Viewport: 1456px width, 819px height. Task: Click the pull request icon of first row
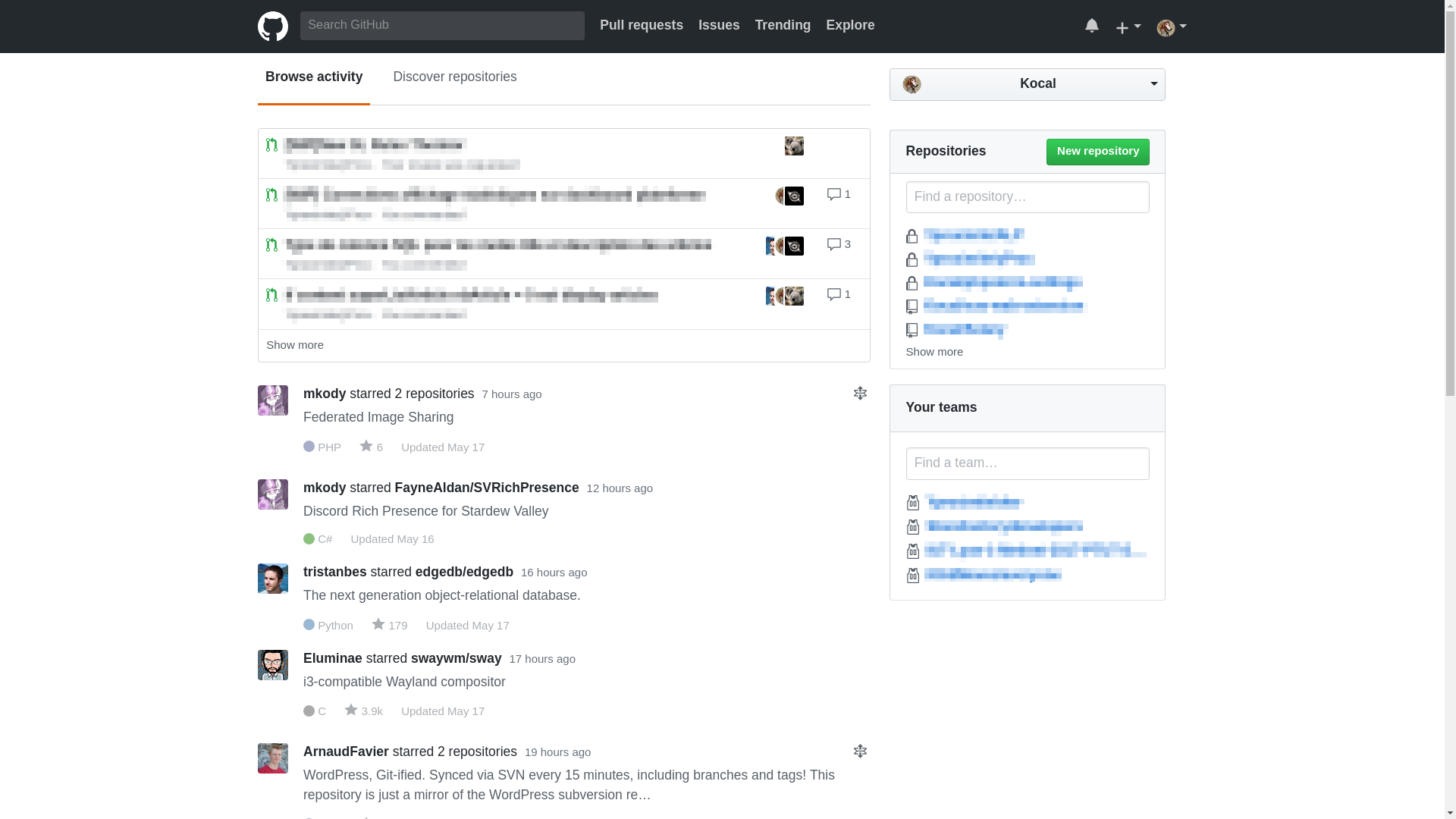pyautogui.click(x=272, y=145)
